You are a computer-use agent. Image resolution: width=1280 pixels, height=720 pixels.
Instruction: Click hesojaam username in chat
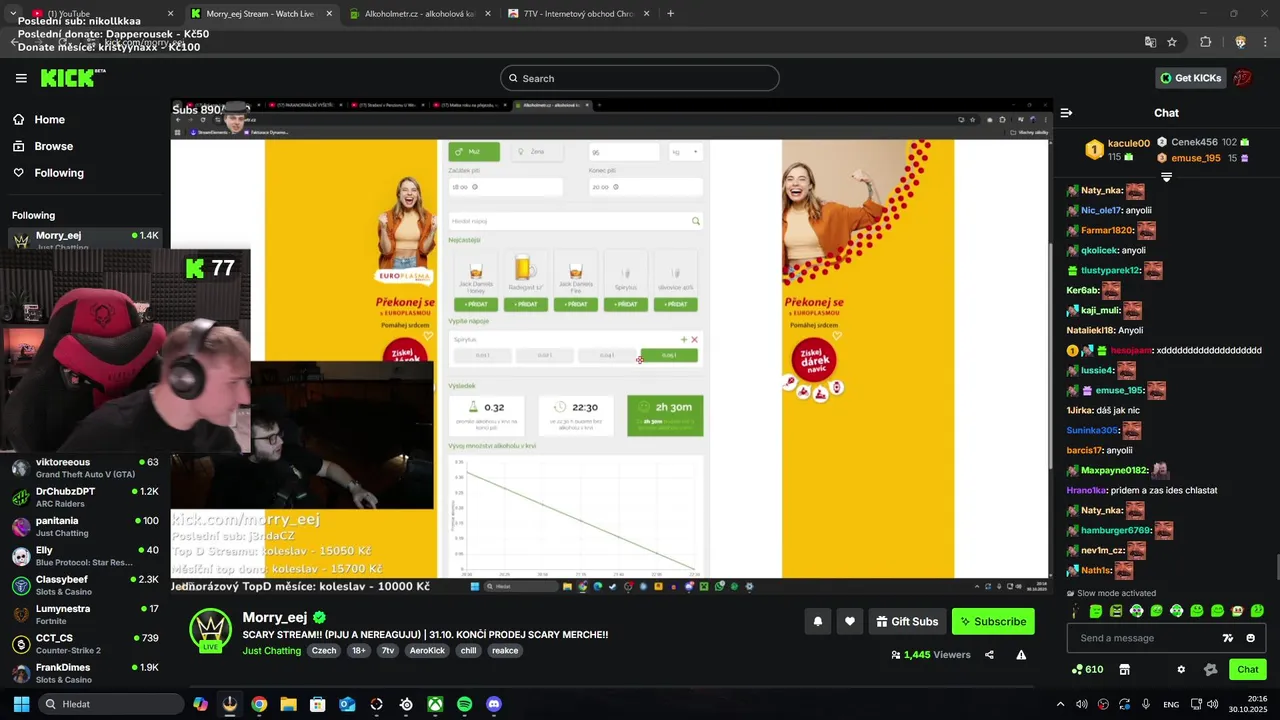[x=1131, y=350]
